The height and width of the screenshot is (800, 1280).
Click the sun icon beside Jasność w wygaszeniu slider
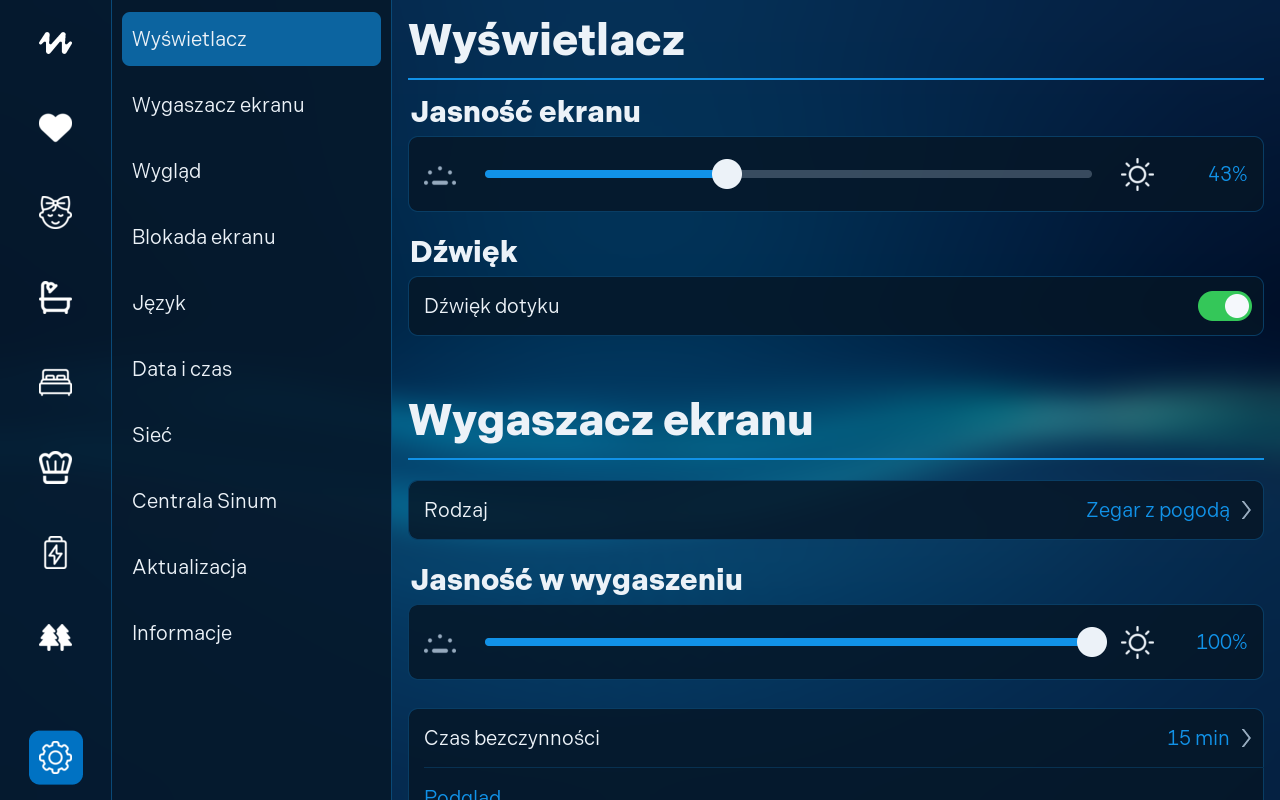pyautogui.click(x=1137, y=642)
